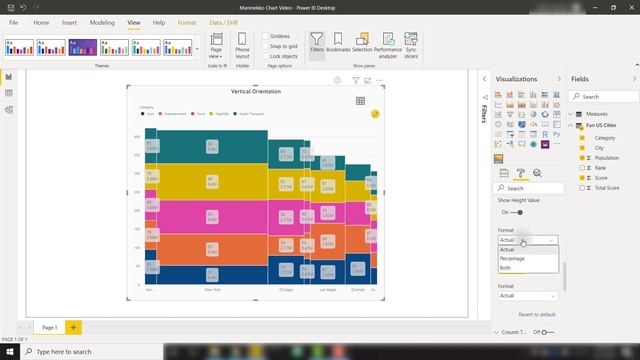Screen dimensions: 640x360
Task: Select the Python visual icon
Action: click(x=556, y=134)
